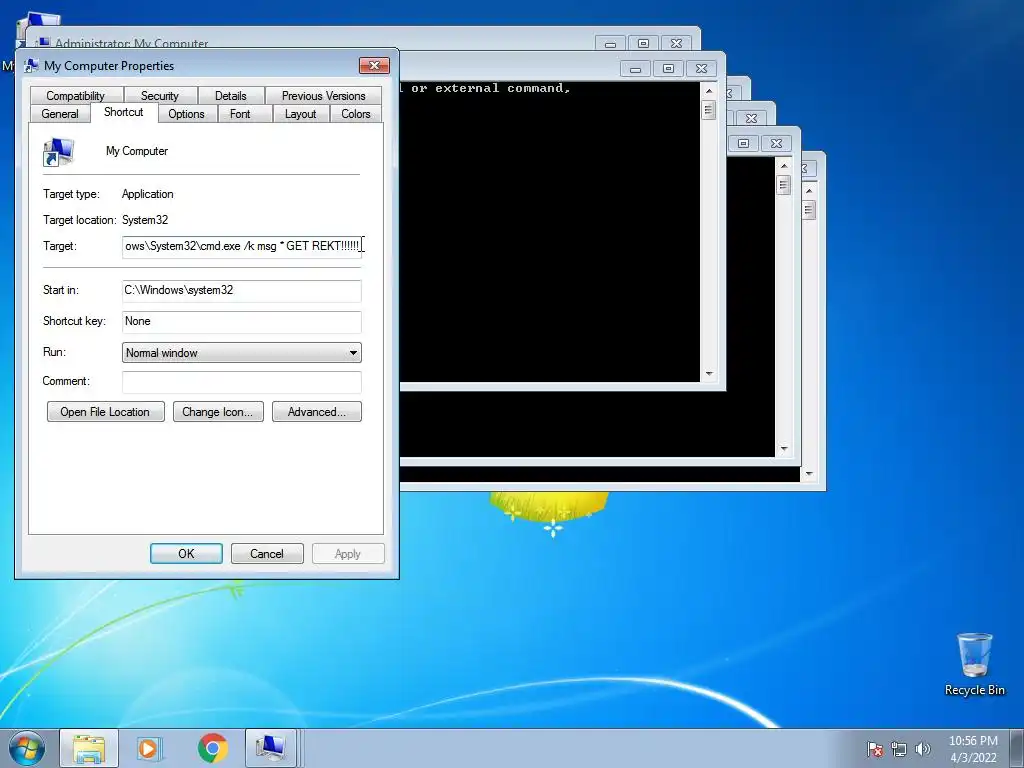Close My Computer Properties dialog
This screenshot has height=768, width=1024.
pos(374,65)
